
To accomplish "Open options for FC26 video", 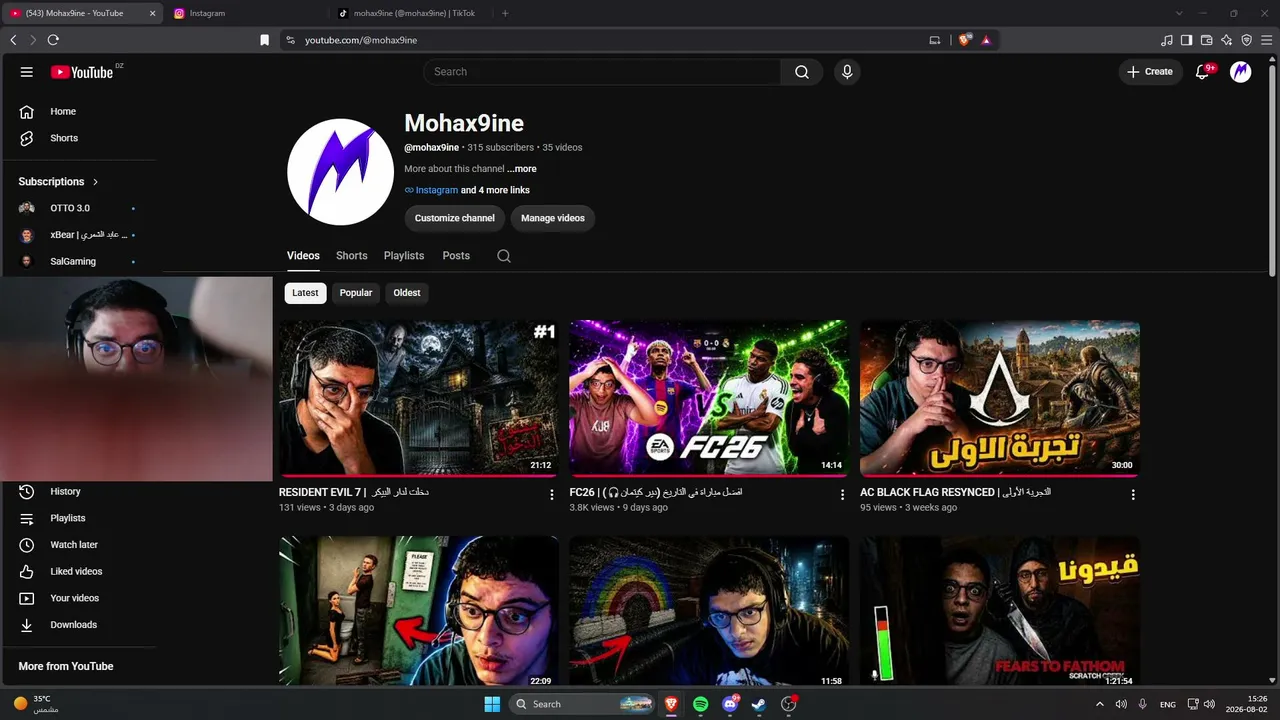I will (x=842, y=494).
